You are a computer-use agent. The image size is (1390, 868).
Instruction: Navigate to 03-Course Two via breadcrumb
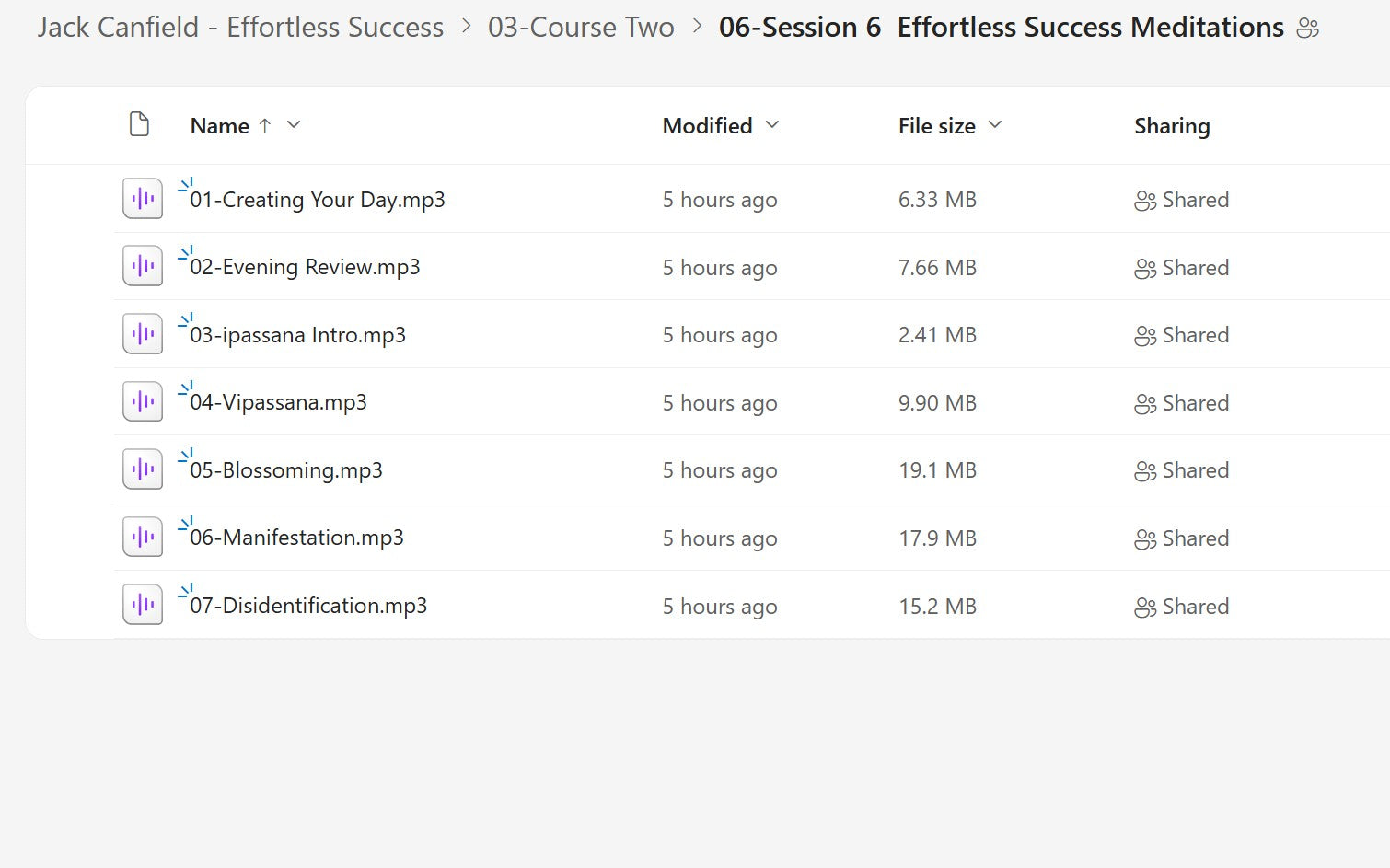582,27
